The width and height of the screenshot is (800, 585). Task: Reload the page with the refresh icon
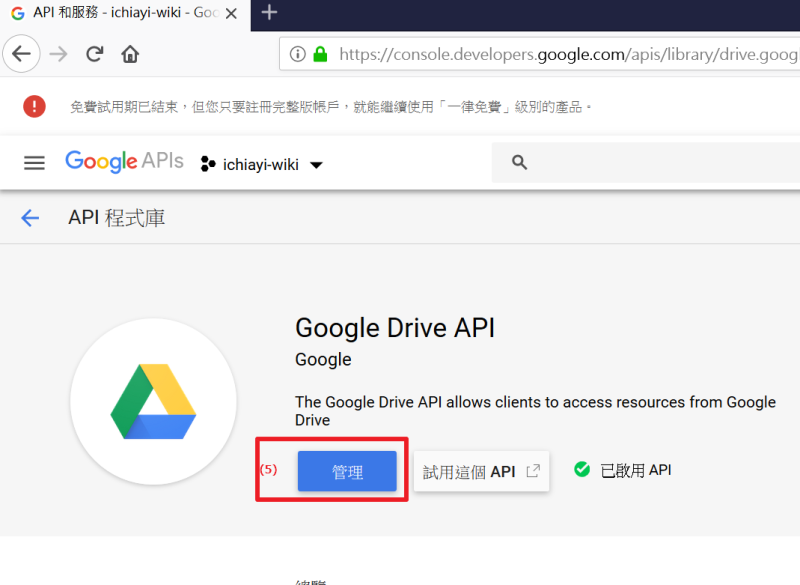(94, 54)
